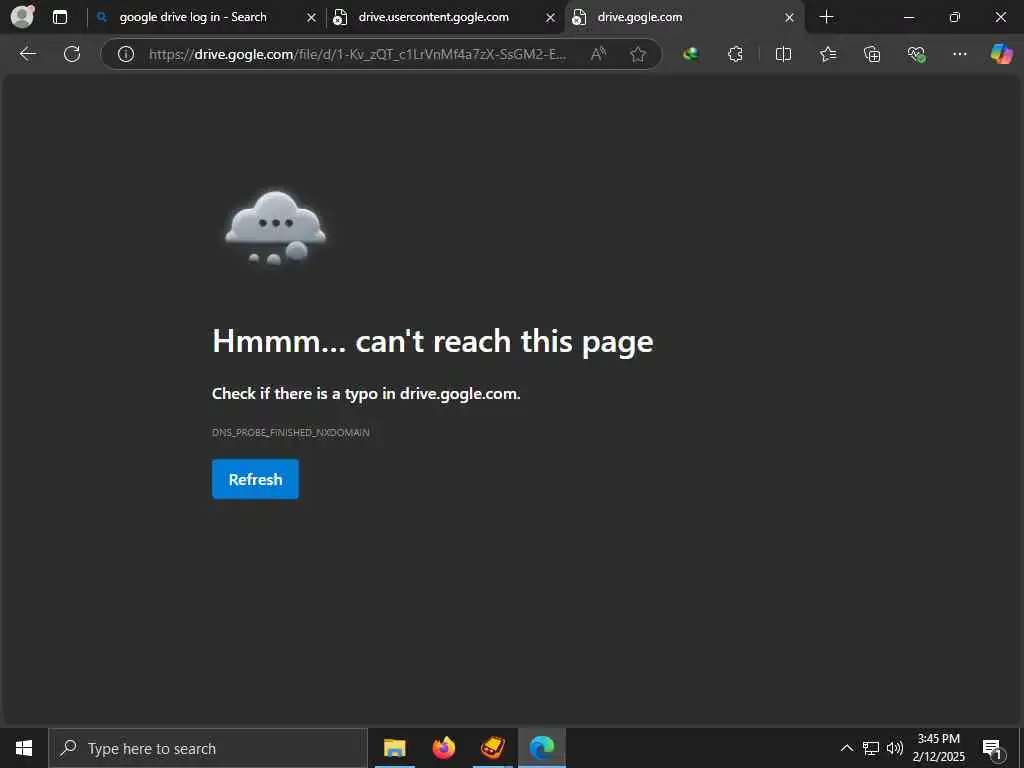Close the drive.usercontent.gogle.com tab
This screenshot has height=768, width=1024.
(x=551, y=18)
